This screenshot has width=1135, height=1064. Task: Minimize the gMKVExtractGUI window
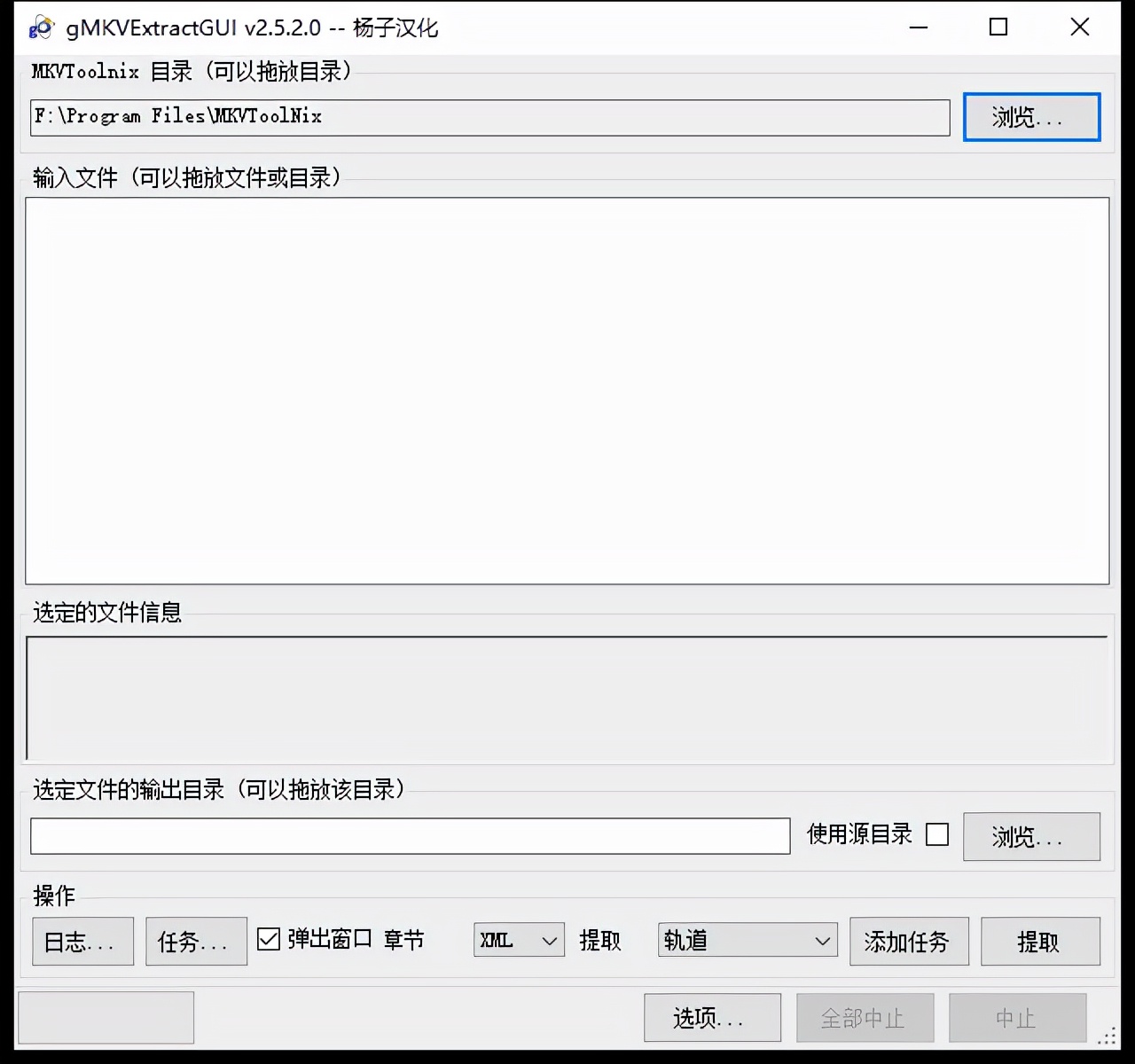coord(919,27)
